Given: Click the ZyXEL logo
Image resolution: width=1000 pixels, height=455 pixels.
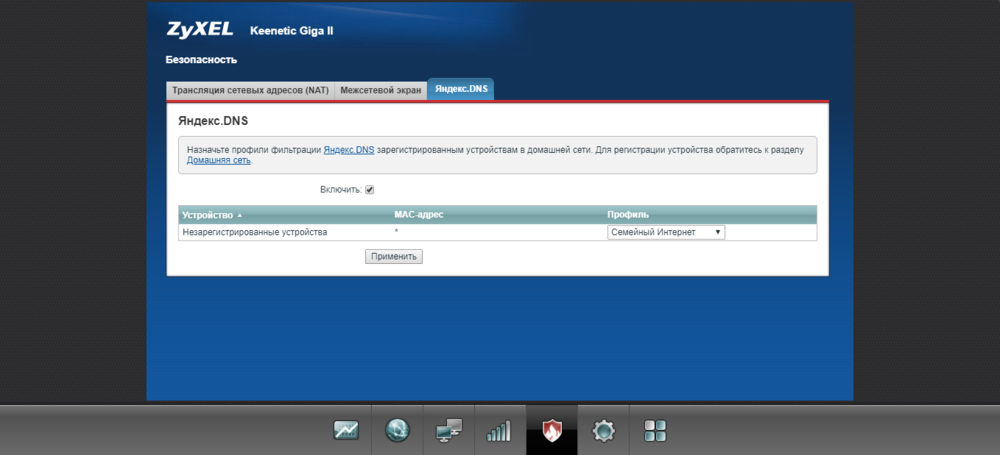Looking at the screenshot, I should click(x=200, y=29).
